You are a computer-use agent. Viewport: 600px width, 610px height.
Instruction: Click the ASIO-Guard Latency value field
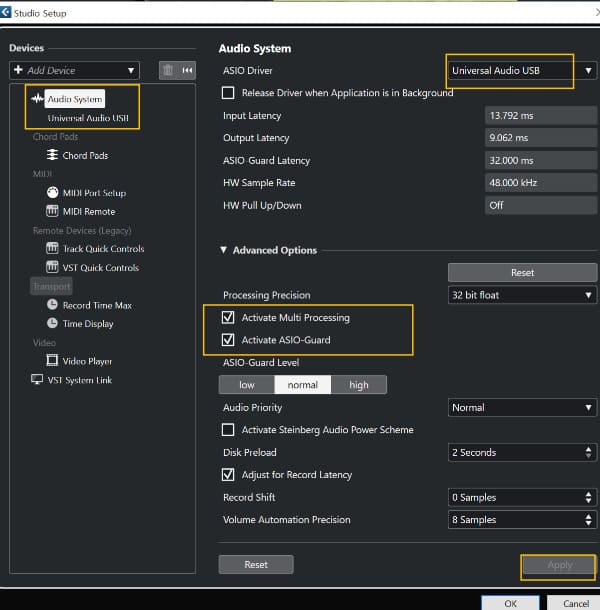(x=541, y=160)
